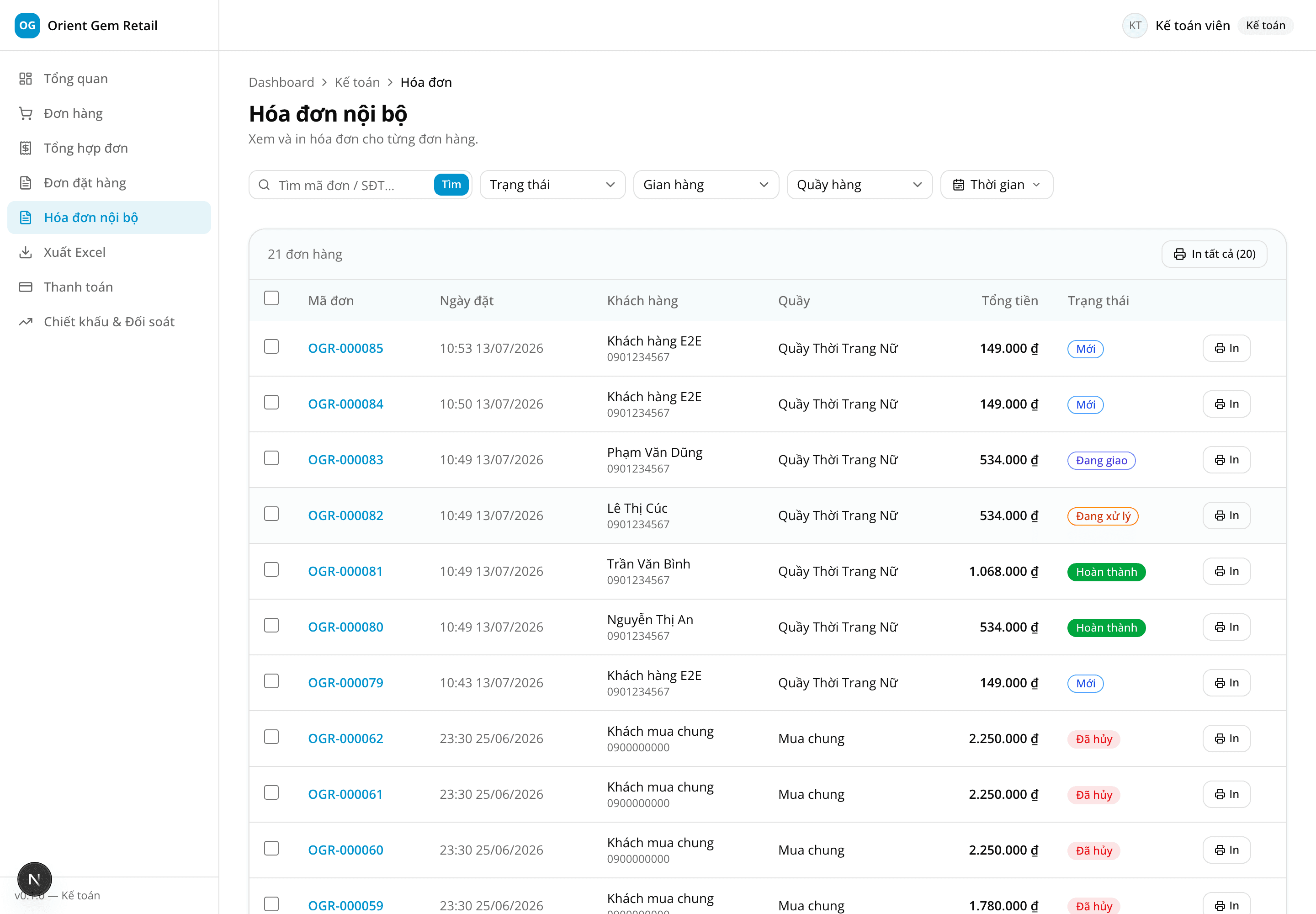1316x914 pixels.
Task: Click the 1.068.000 ₫ total amount
Action: [1003, 572]
